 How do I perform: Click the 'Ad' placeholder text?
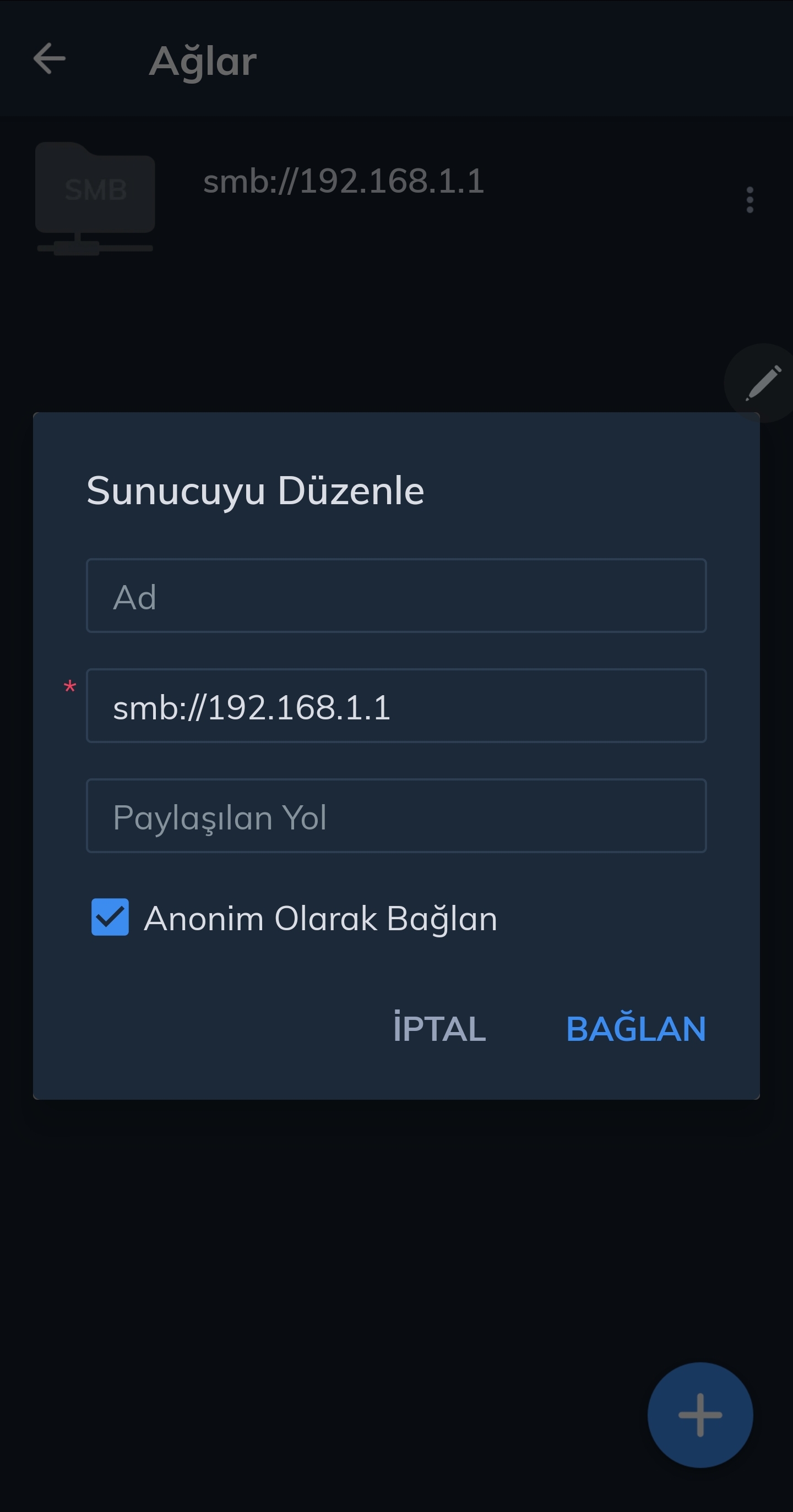(134, 598)
